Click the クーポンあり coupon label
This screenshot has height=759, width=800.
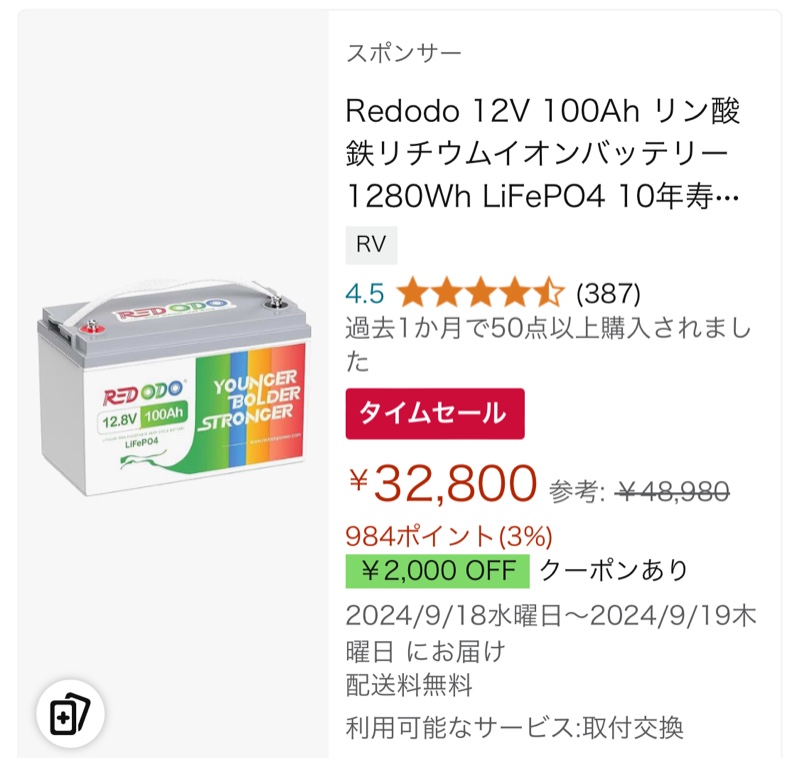point(614,570)
